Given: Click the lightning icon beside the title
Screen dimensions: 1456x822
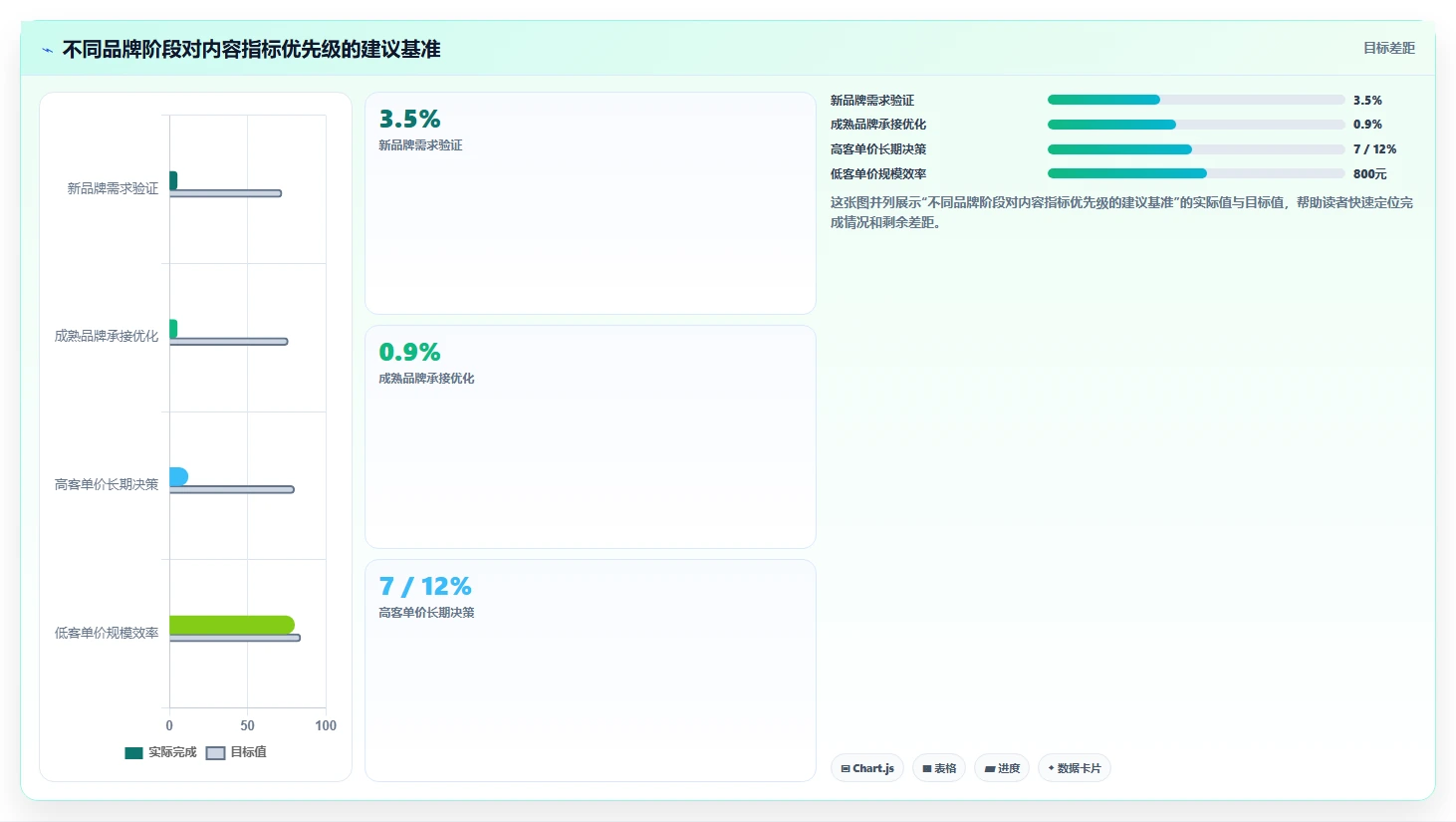Looking at the screenshot, I should pos(47,50).
